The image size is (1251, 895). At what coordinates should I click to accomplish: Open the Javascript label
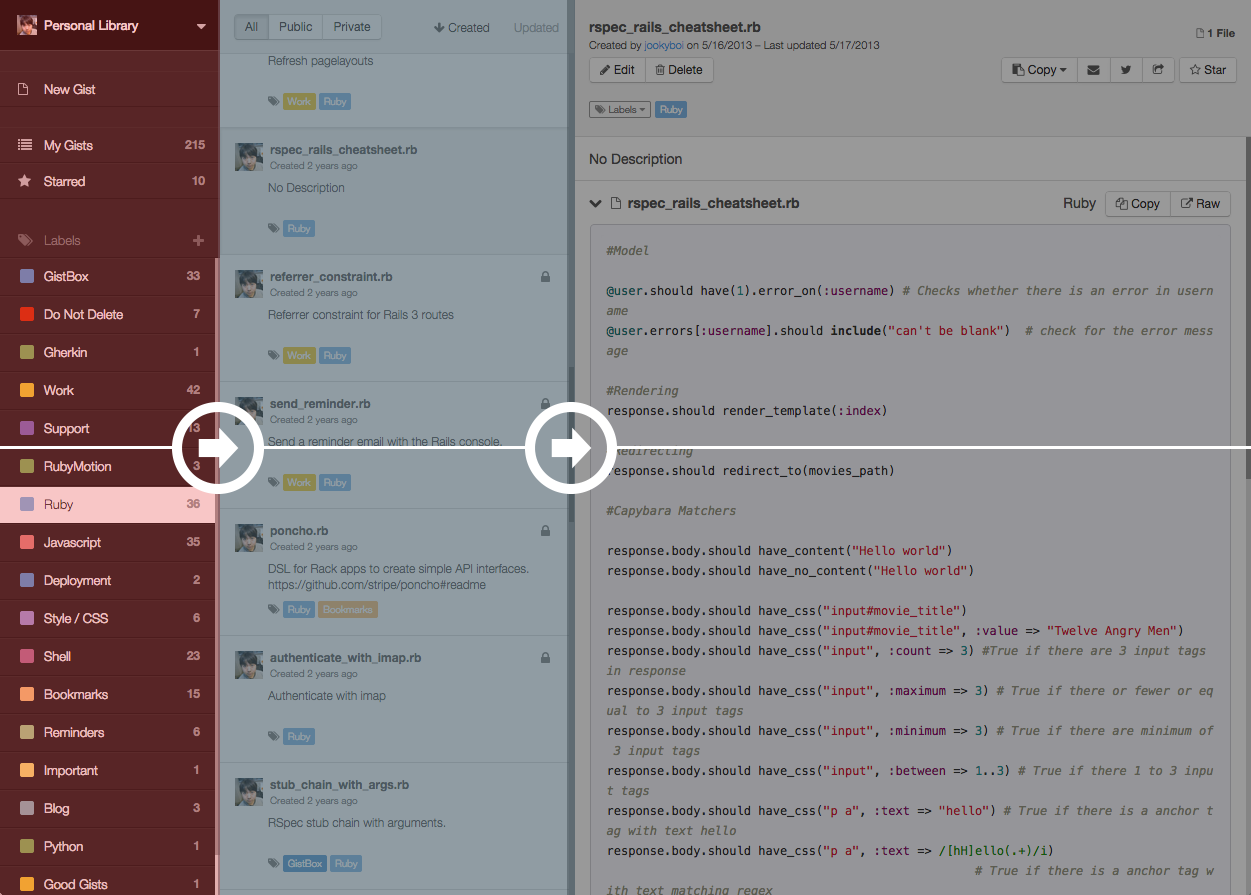pyautogui.click(x=107, y=542)
